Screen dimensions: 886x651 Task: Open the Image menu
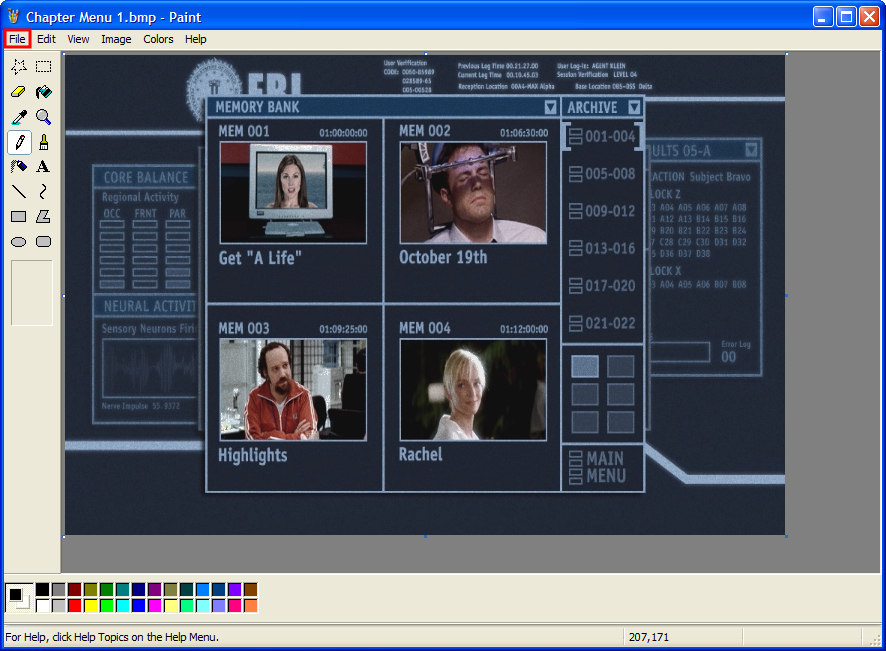116,39
